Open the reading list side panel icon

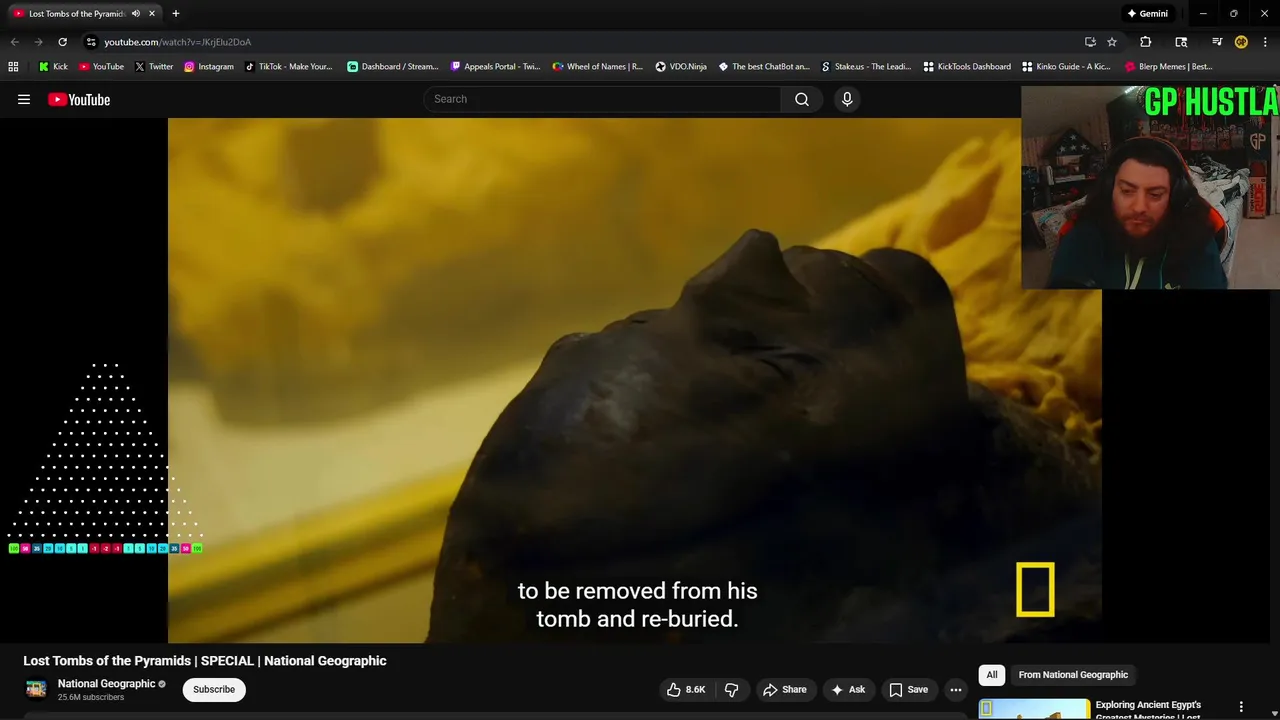pyautogui.click(x=1181, y=42)
